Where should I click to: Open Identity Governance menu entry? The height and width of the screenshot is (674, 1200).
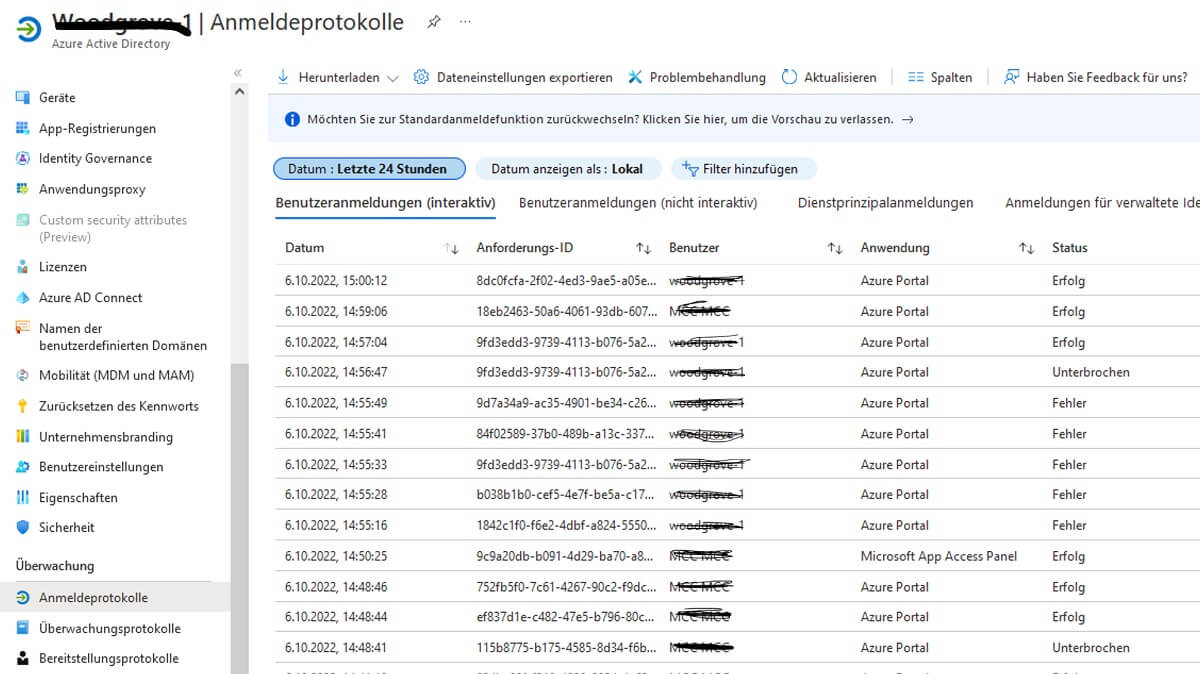[x=95, y=158]
